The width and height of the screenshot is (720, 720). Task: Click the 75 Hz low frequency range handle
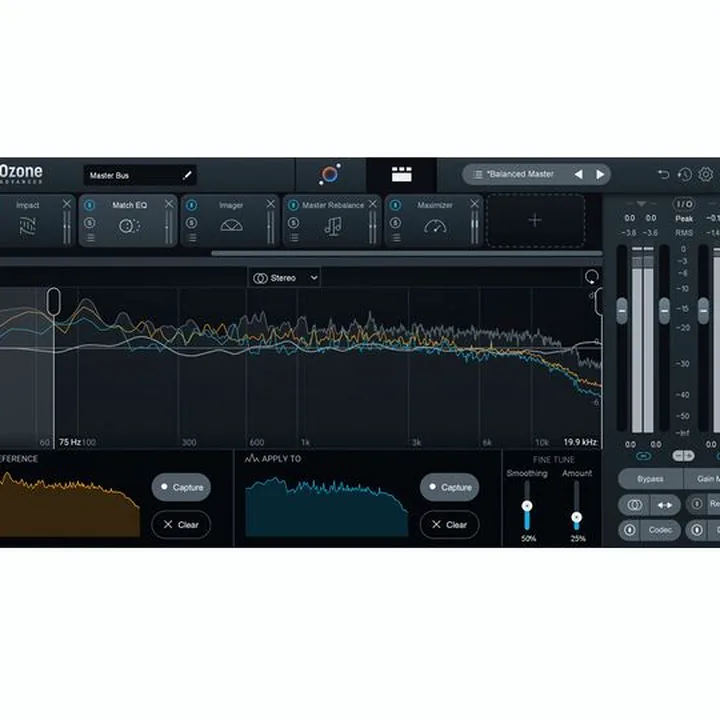[x=54, y=302]
